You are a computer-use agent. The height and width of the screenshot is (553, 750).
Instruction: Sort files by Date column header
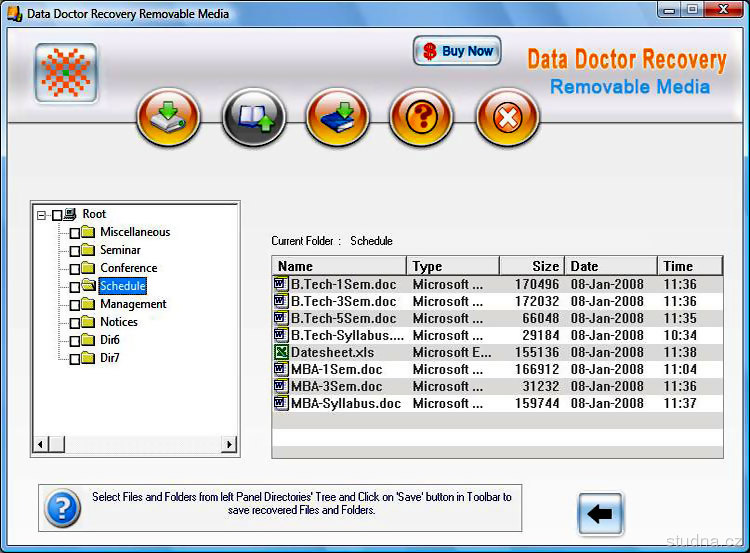[x=611, y=266]
